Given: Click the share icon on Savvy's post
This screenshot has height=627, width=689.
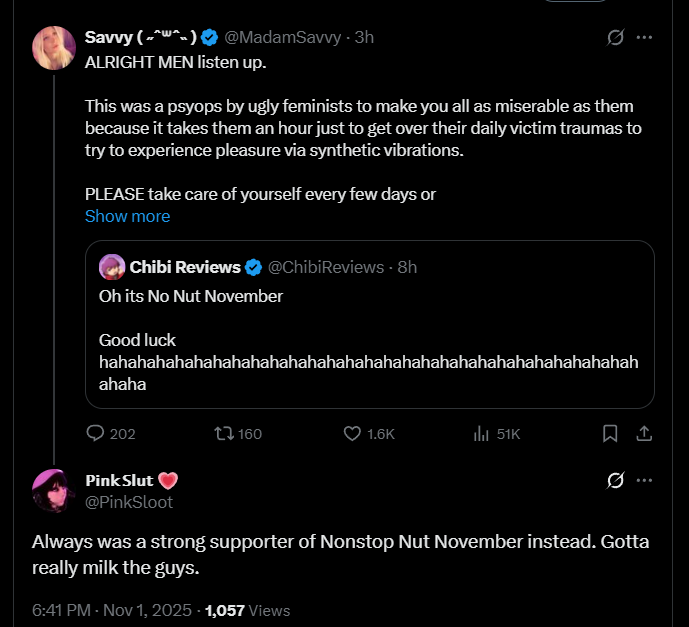Looking at the screenshot, I should point(645,433).
